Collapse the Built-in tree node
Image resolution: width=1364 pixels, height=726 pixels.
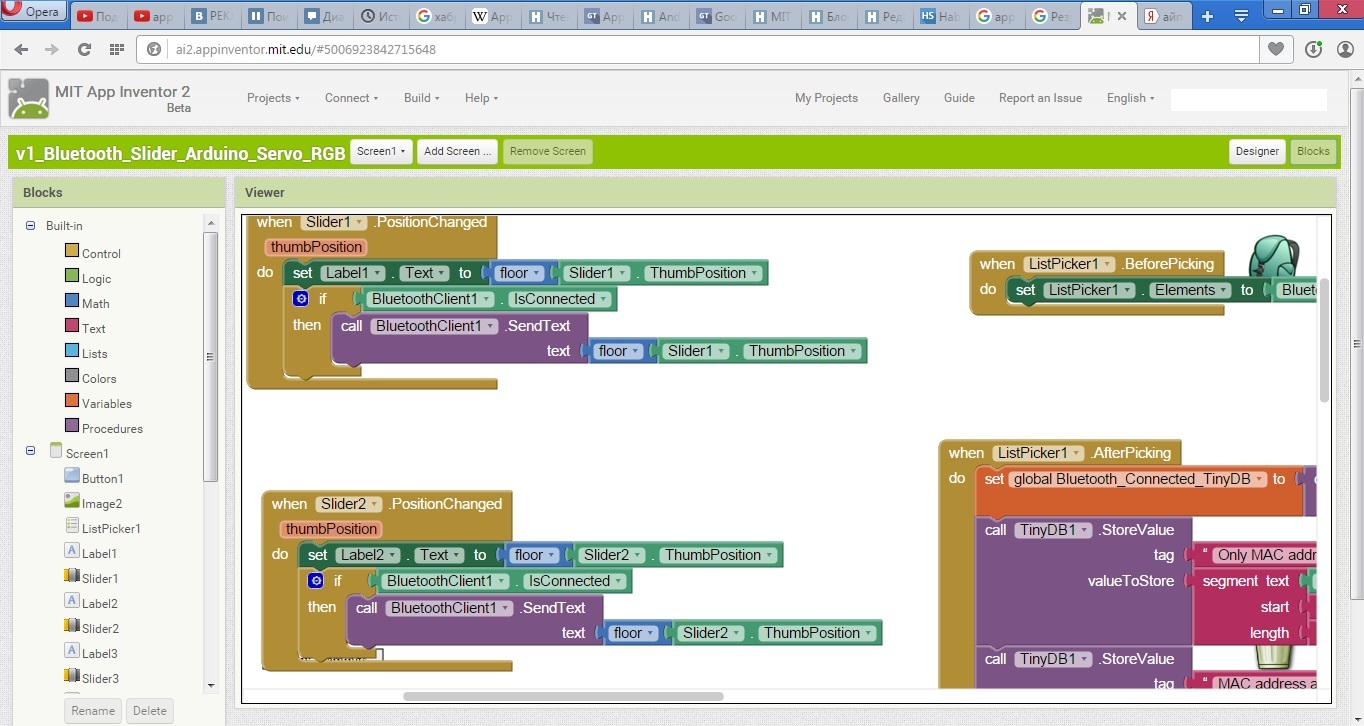[31, 226]
